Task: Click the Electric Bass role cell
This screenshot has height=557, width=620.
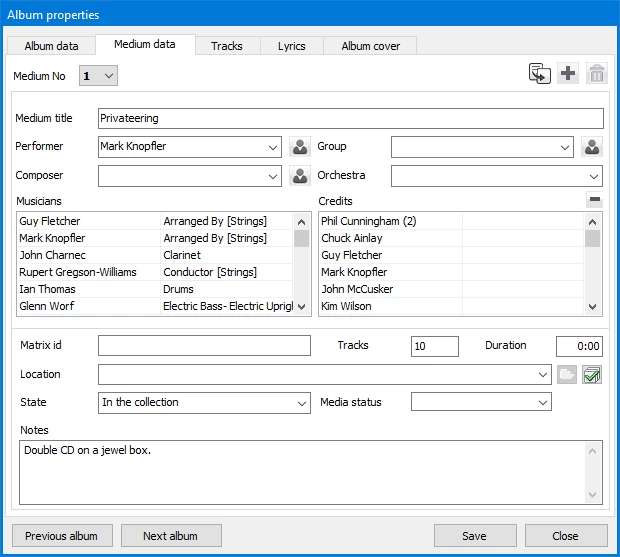Action: pyautogui.click(x=227, y=306)
